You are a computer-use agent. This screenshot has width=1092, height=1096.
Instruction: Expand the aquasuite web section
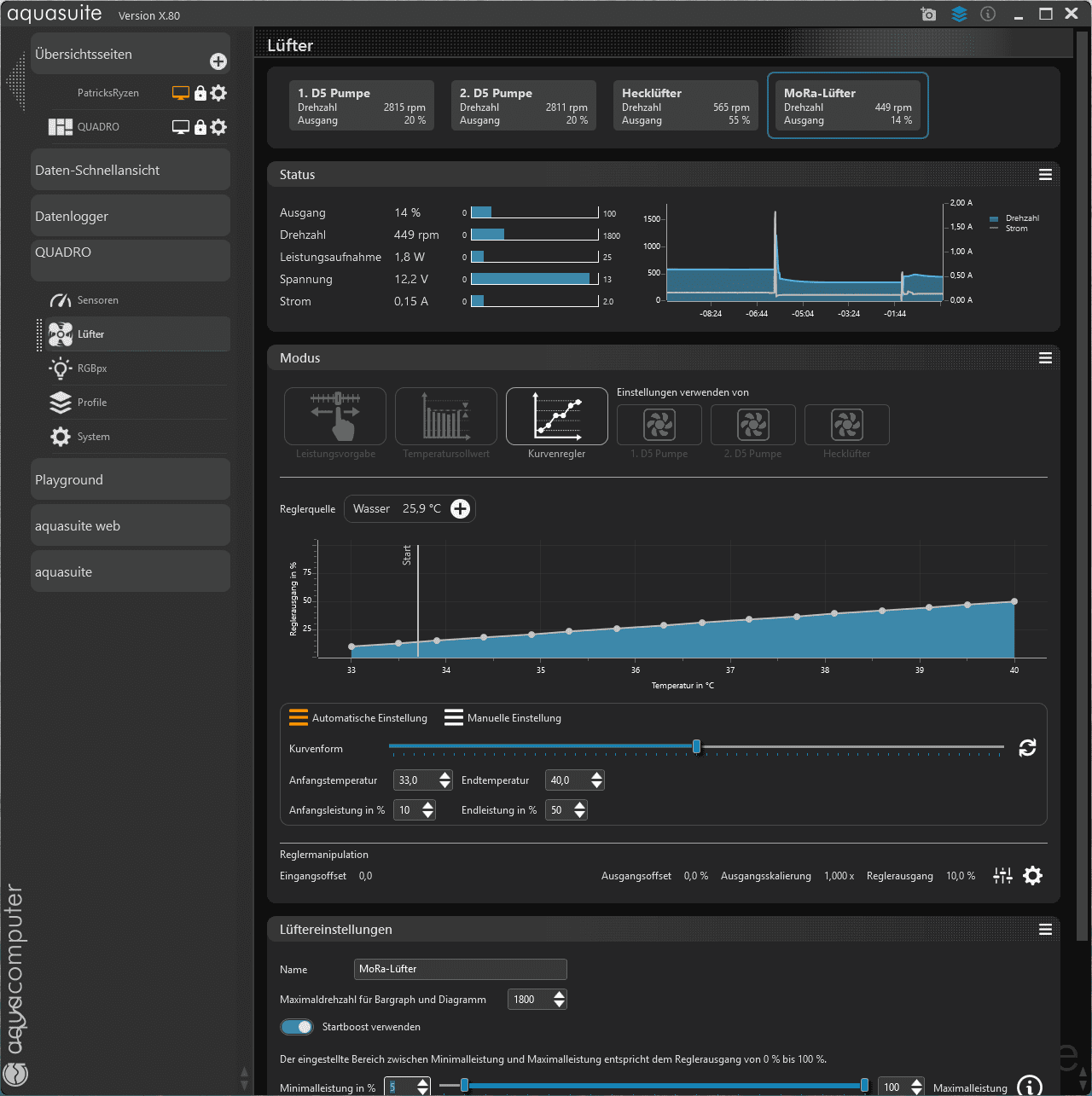[x=131, y=525]
